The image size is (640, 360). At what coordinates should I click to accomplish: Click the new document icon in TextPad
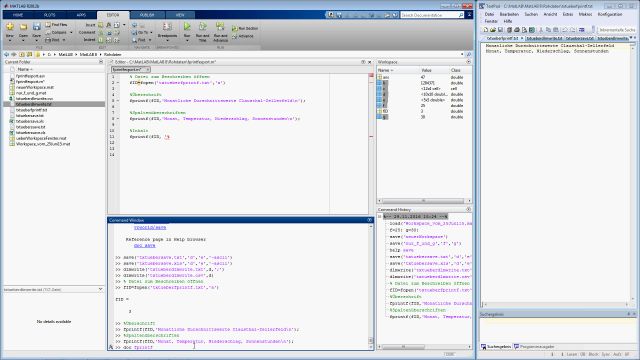[x=485, y=30]
